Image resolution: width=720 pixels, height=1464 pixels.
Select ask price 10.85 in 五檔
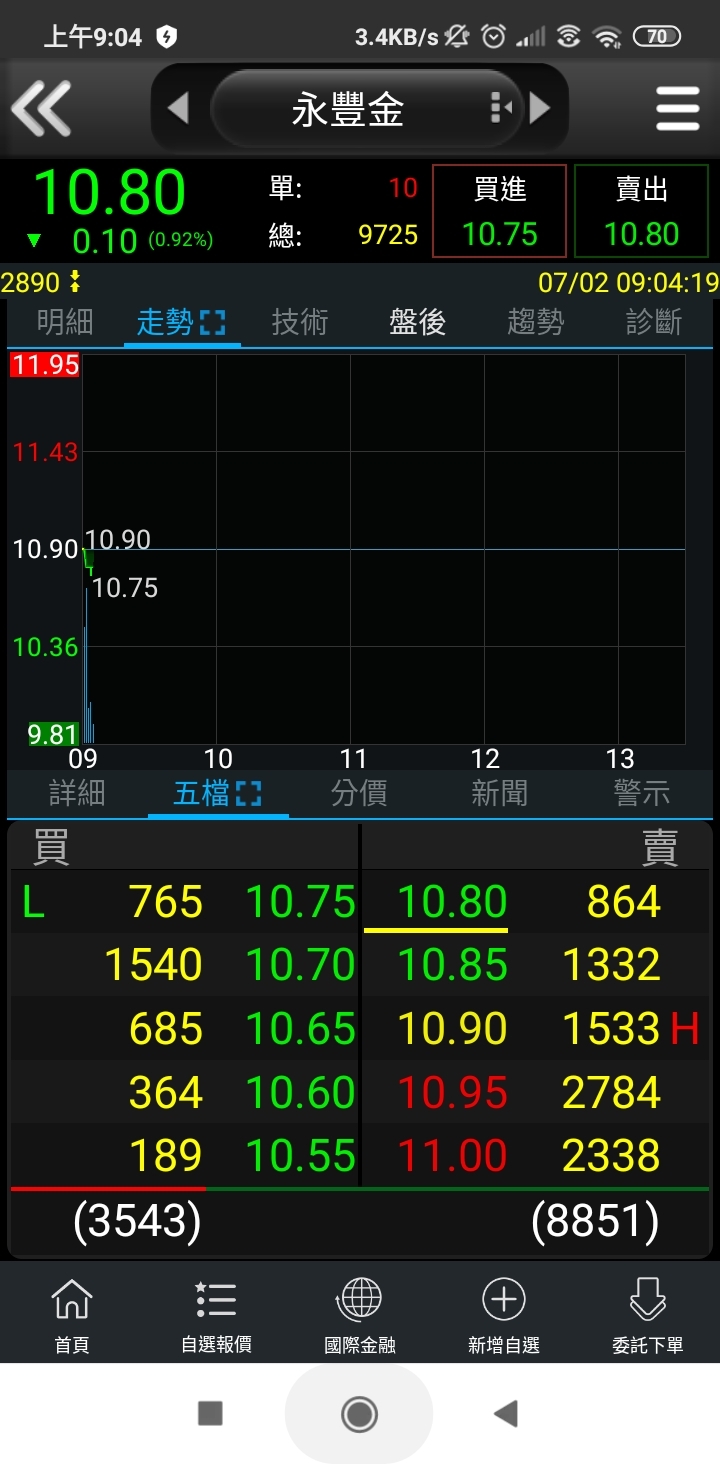452,965
